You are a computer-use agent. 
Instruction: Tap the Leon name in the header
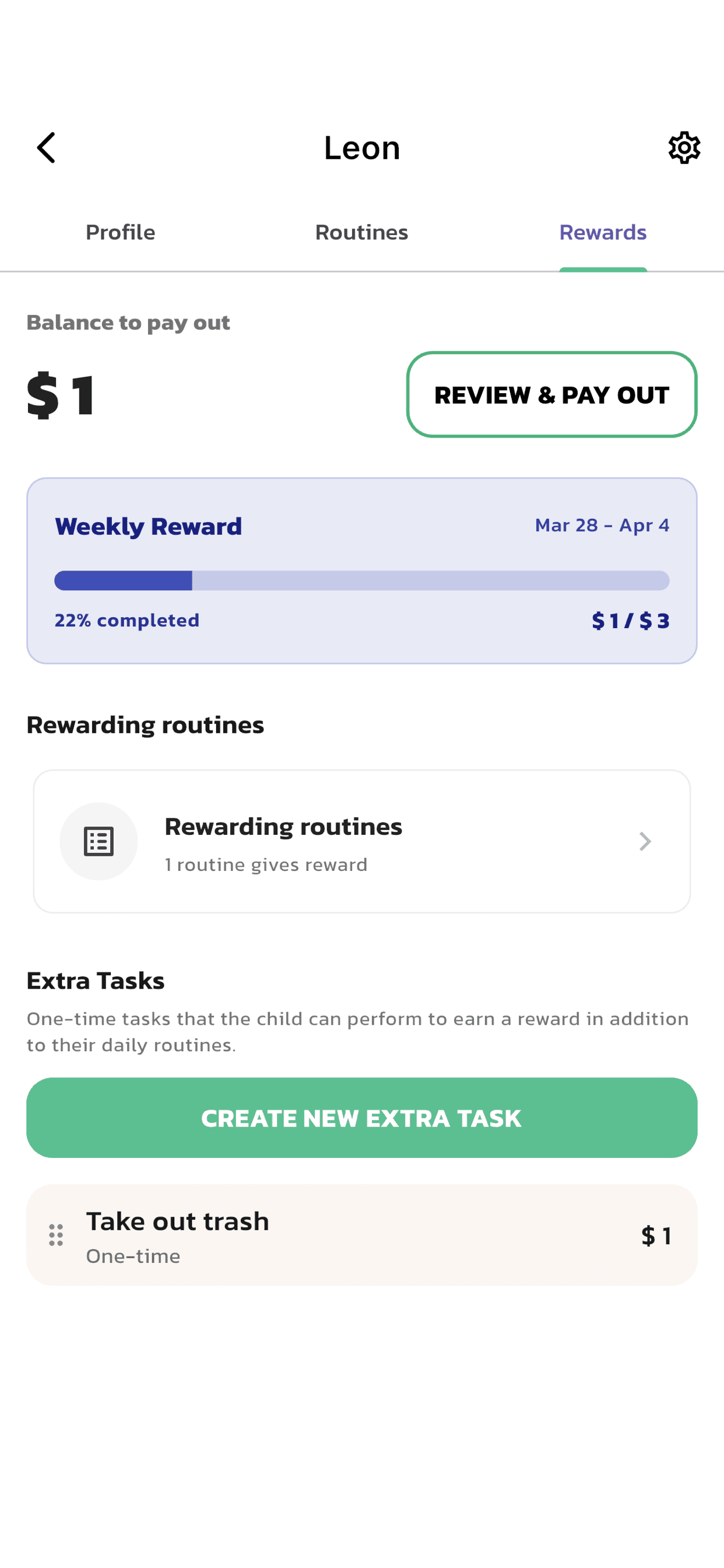361,148
